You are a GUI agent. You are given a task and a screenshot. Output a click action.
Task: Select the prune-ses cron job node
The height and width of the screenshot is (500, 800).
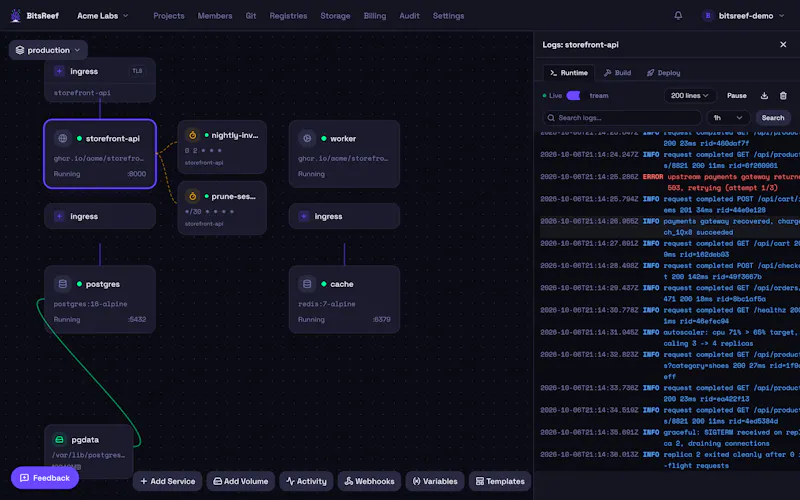[222, 208]
